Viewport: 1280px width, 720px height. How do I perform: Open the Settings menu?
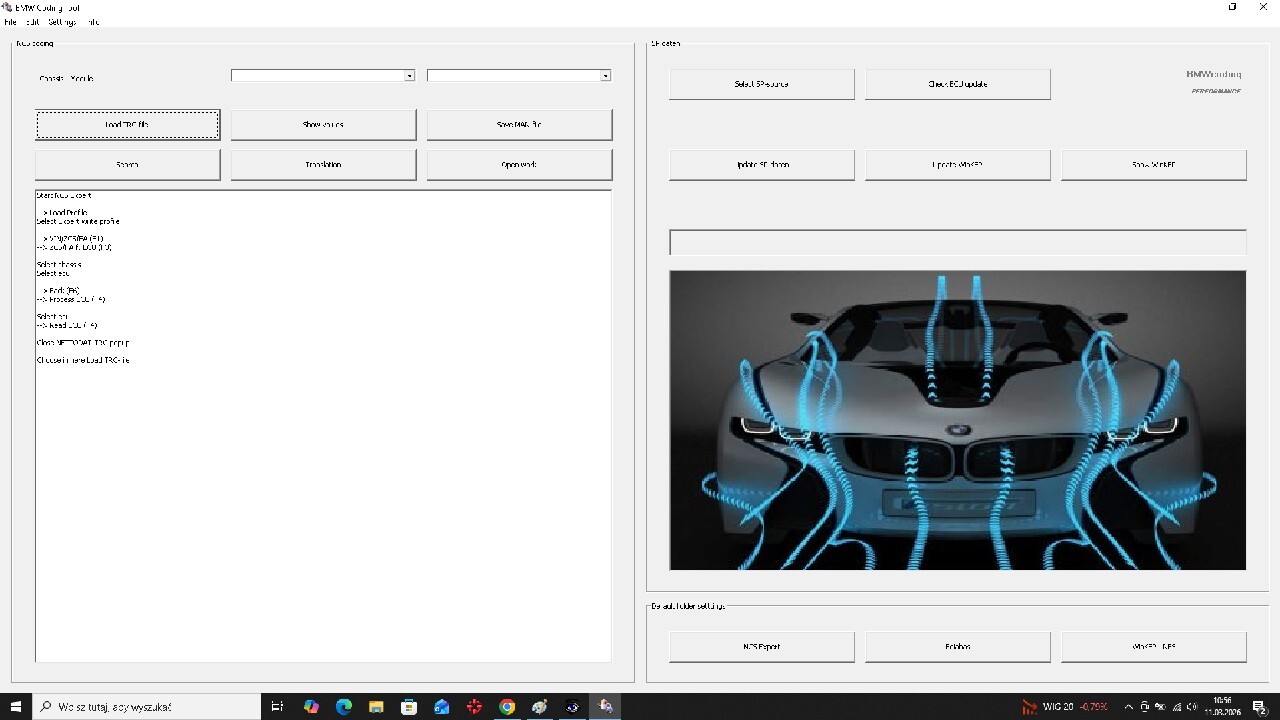coord(62,22)
